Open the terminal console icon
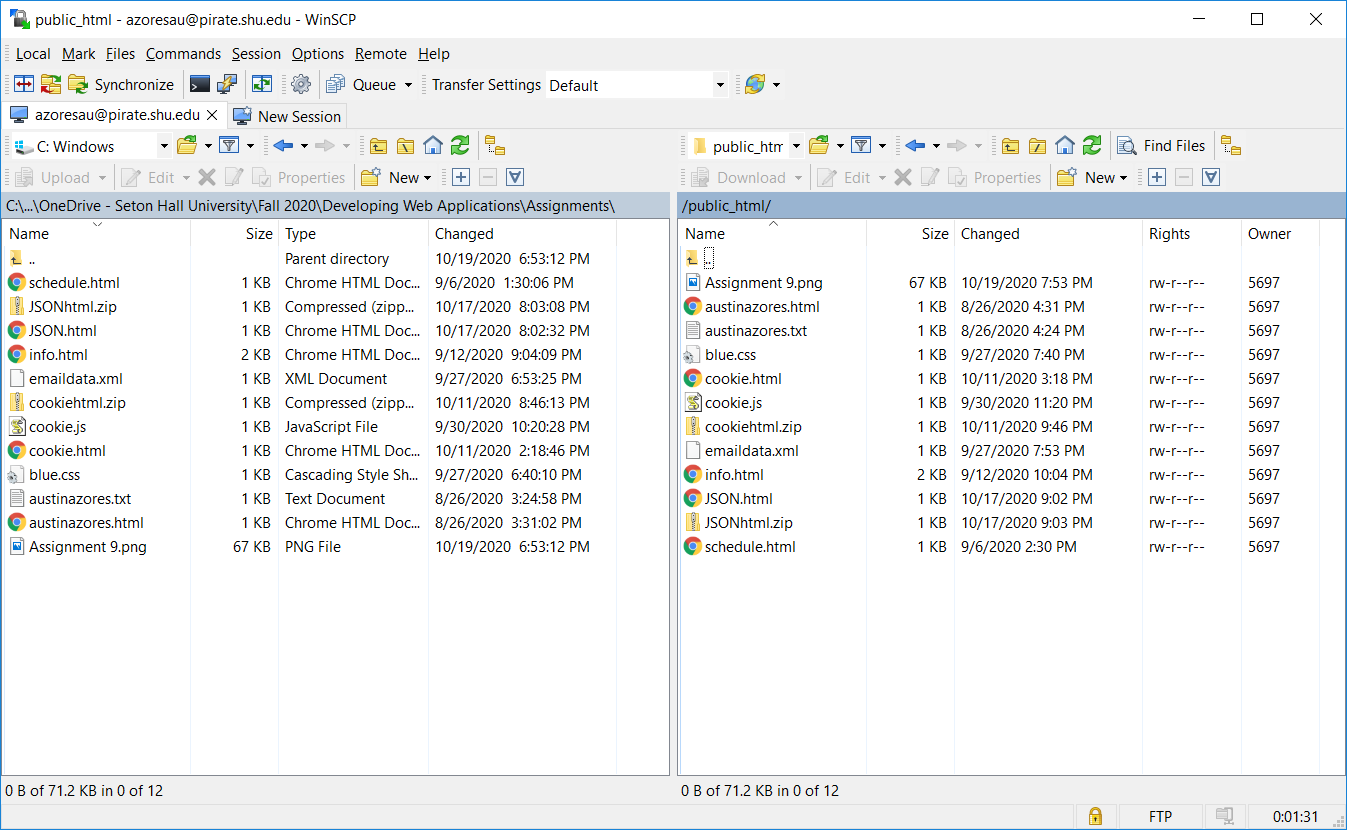The image size is (1347, 830). pyautogui.click(x=200, y=85)
